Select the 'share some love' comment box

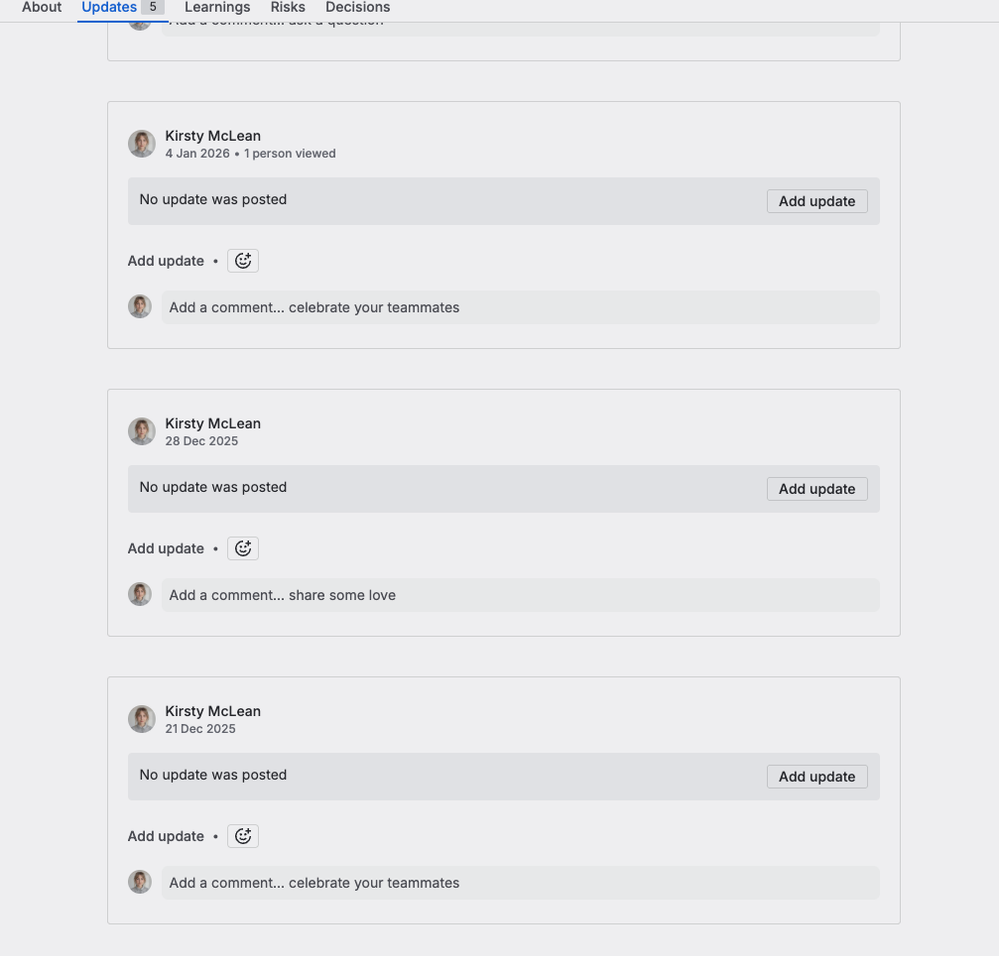520,594
